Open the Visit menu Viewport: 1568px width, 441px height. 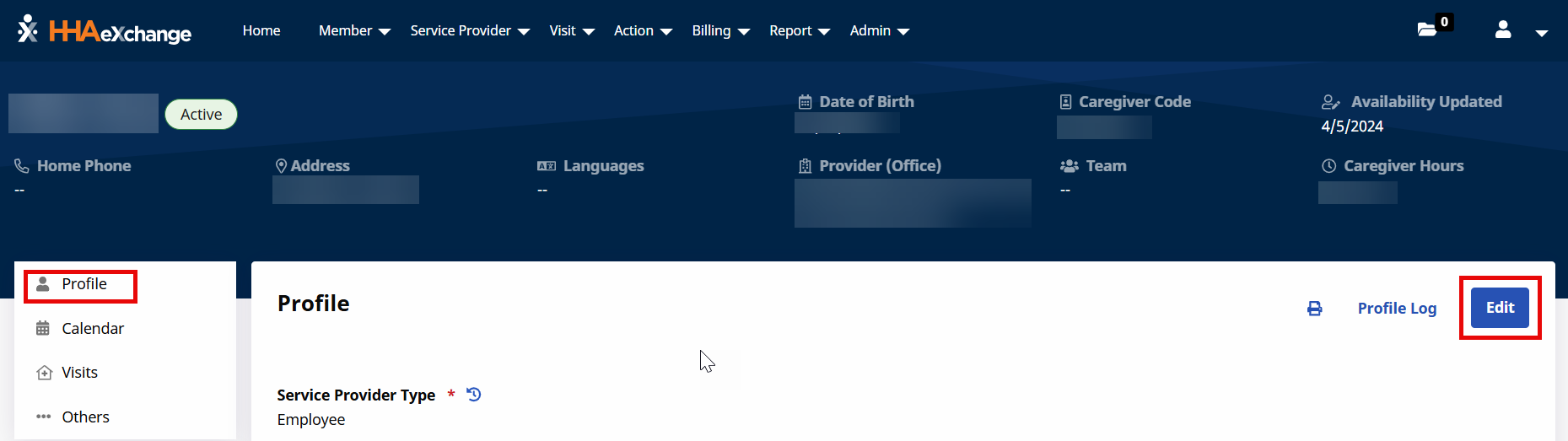571,31
